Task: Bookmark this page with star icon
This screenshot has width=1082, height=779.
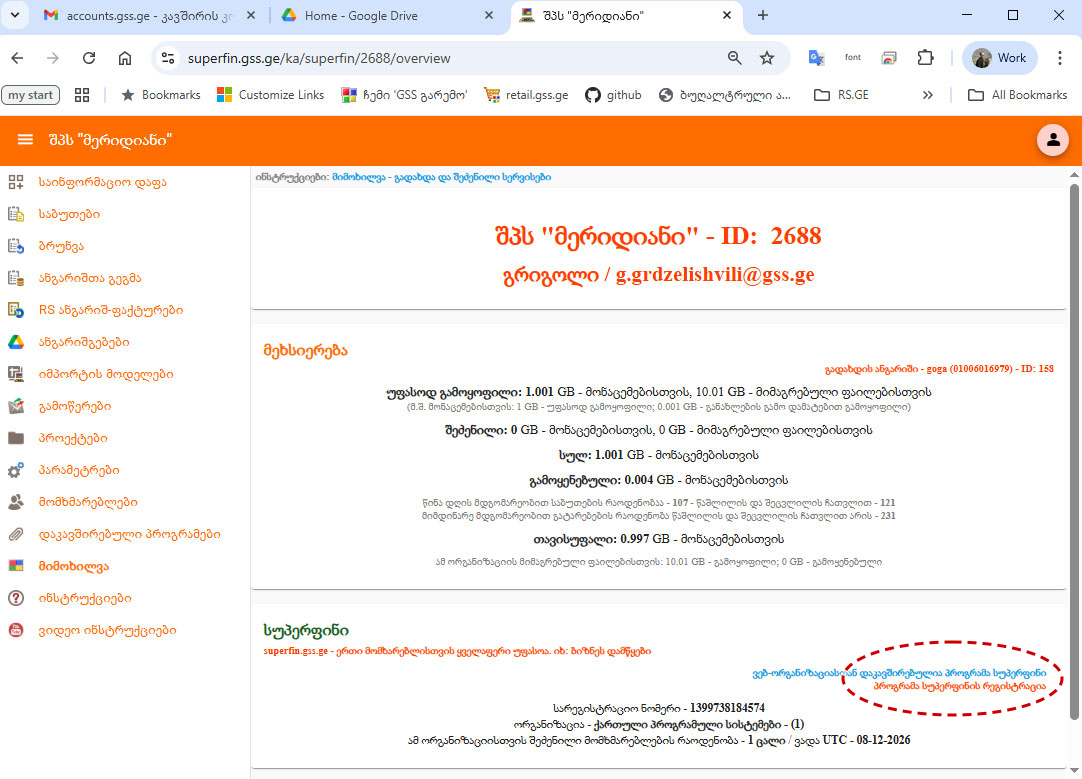Action: 767,58
